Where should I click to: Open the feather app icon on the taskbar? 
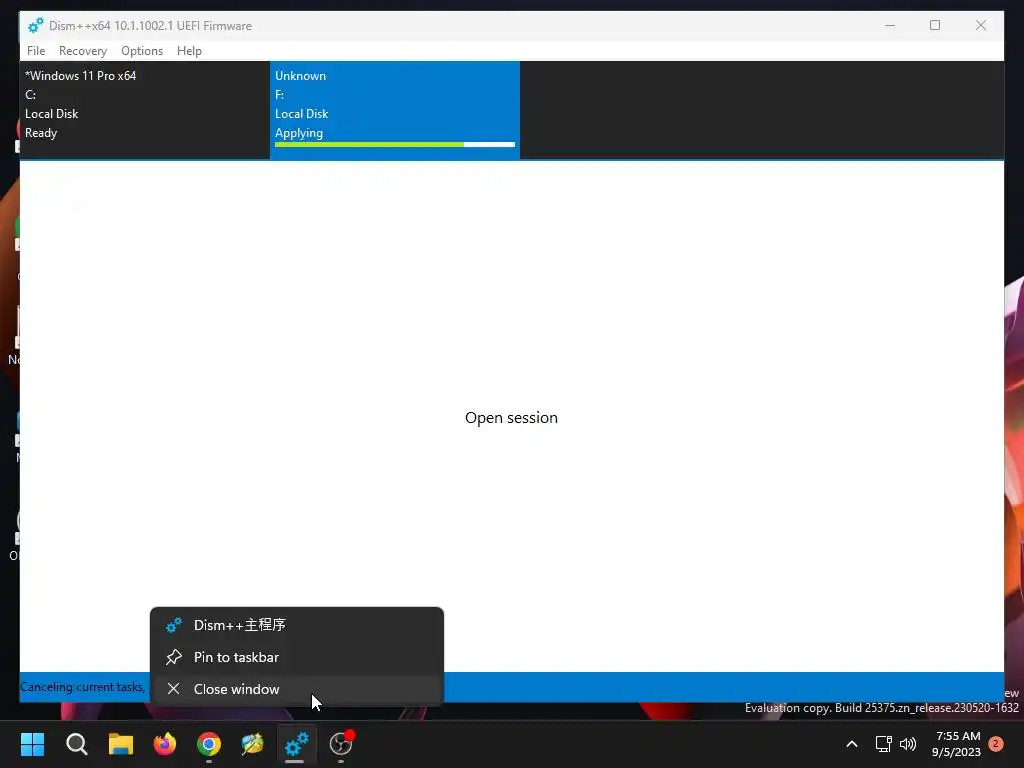pos(252,744)
